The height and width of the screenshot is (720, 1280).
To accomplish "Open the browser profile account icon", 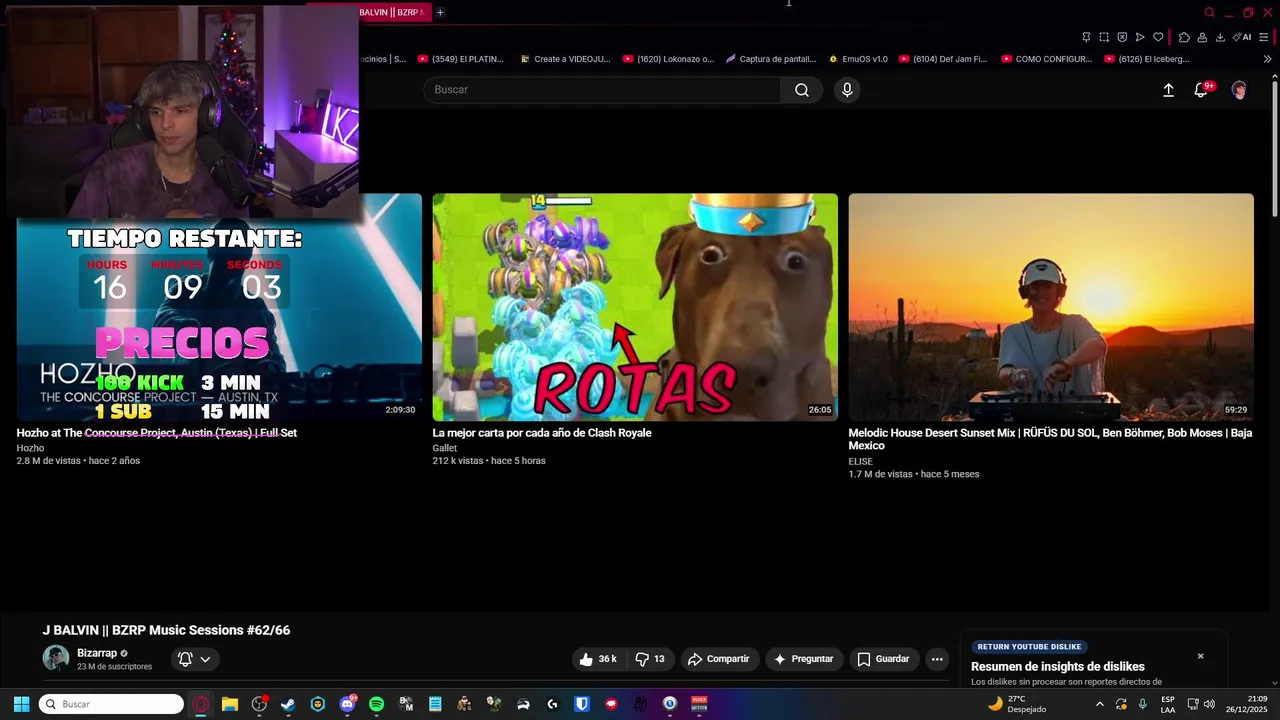I will coord(1202,37).
